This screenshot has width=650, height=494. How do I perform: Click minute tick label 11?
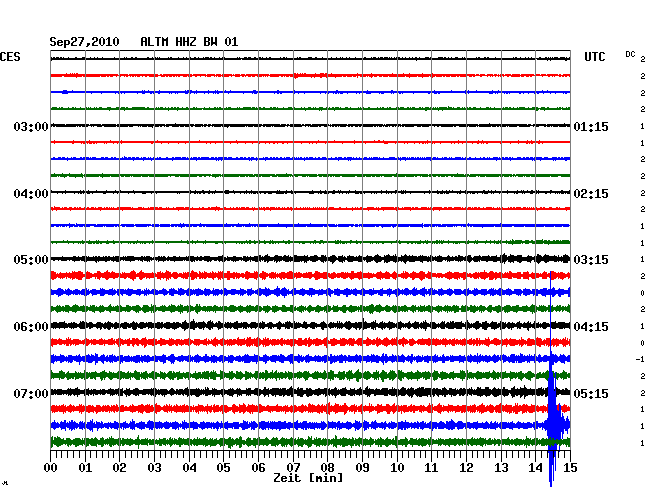(432, 468)
